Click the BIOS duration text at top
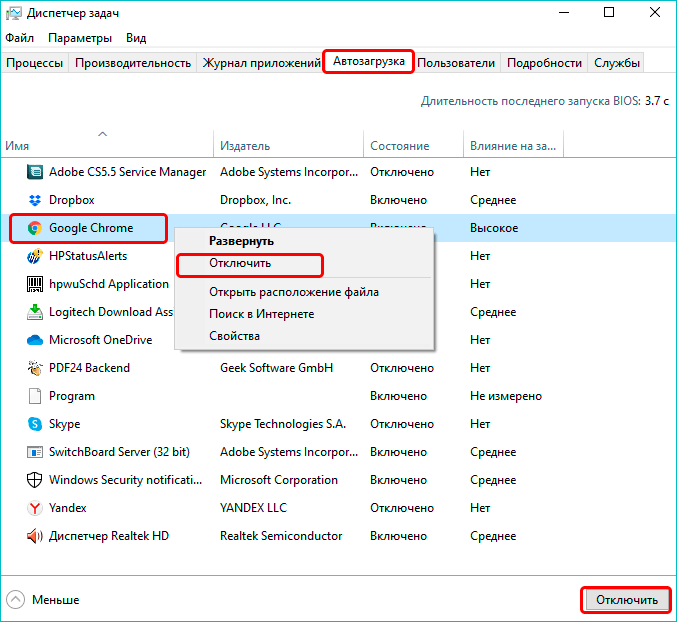The width and height of the screenshot is (677, 622). tap(545, 101)
